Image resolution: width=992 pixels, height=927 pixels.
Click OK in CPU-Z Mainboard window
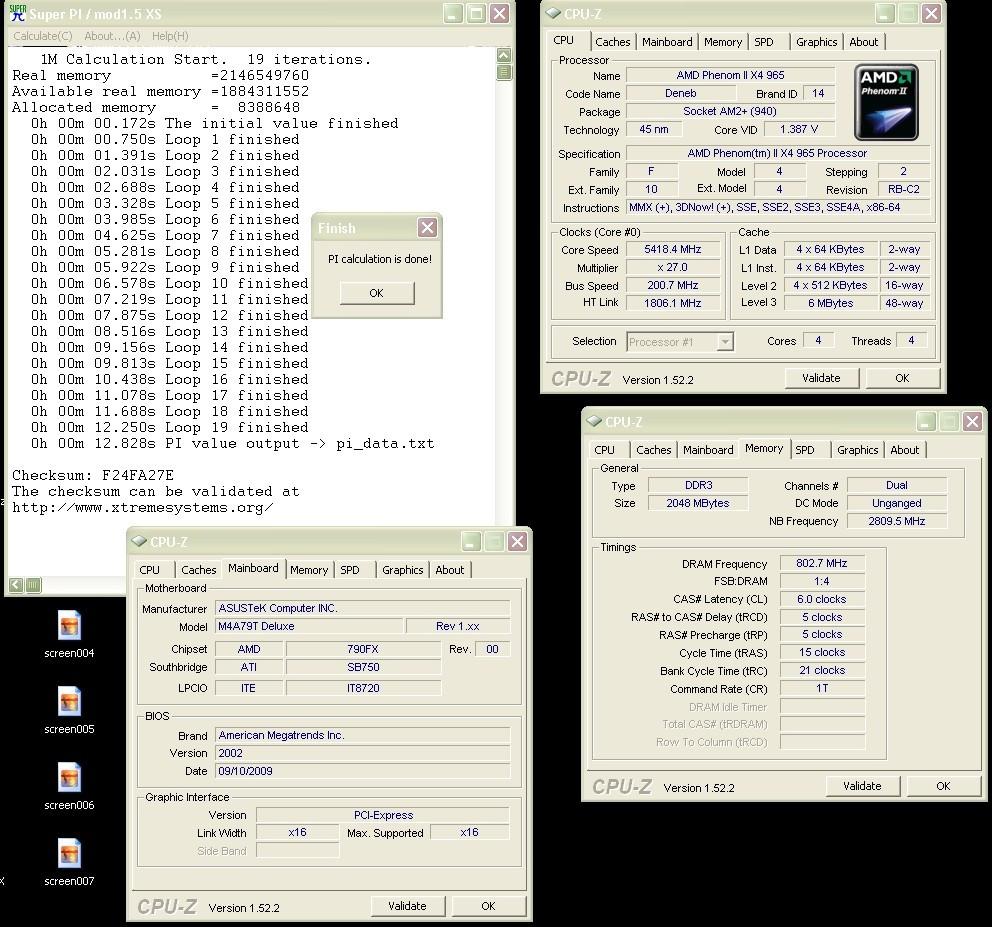coord(488,906)
